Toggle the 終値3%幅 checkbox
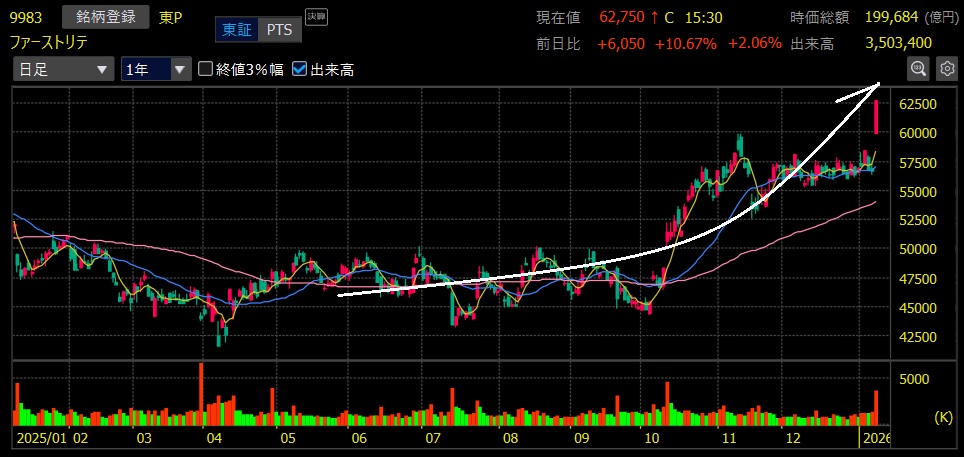The height and width of the screenshot is (457, 964). (206, 70)
